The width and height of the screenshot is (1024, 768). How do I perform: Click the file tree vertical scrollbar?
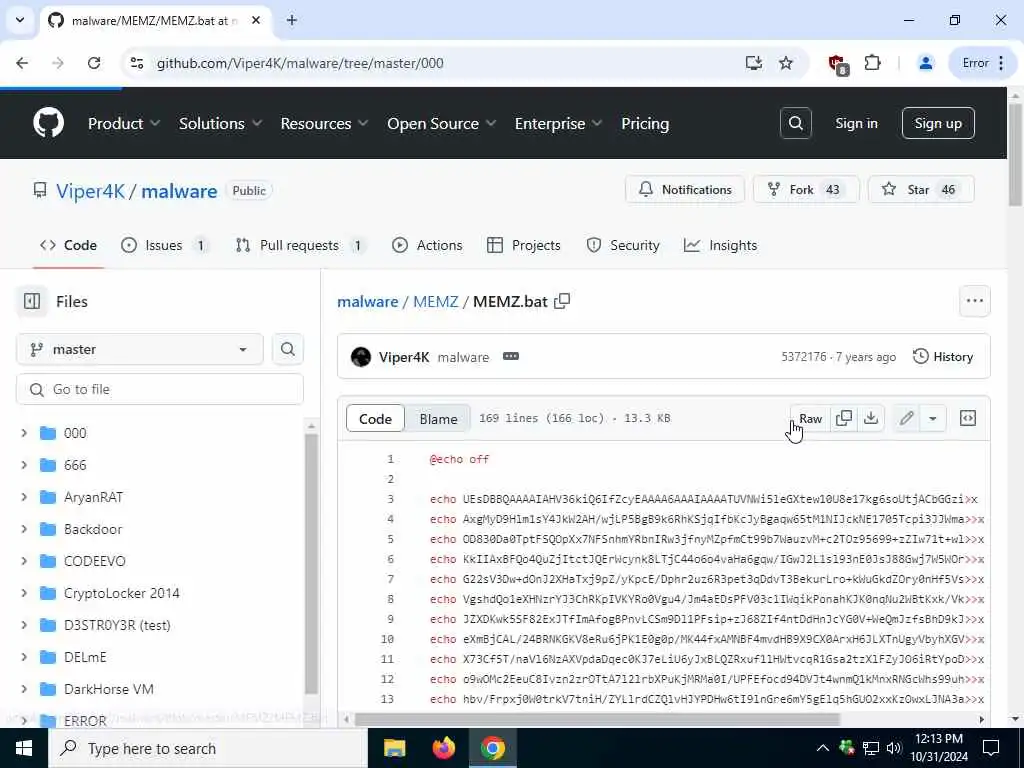coord(312,562)
